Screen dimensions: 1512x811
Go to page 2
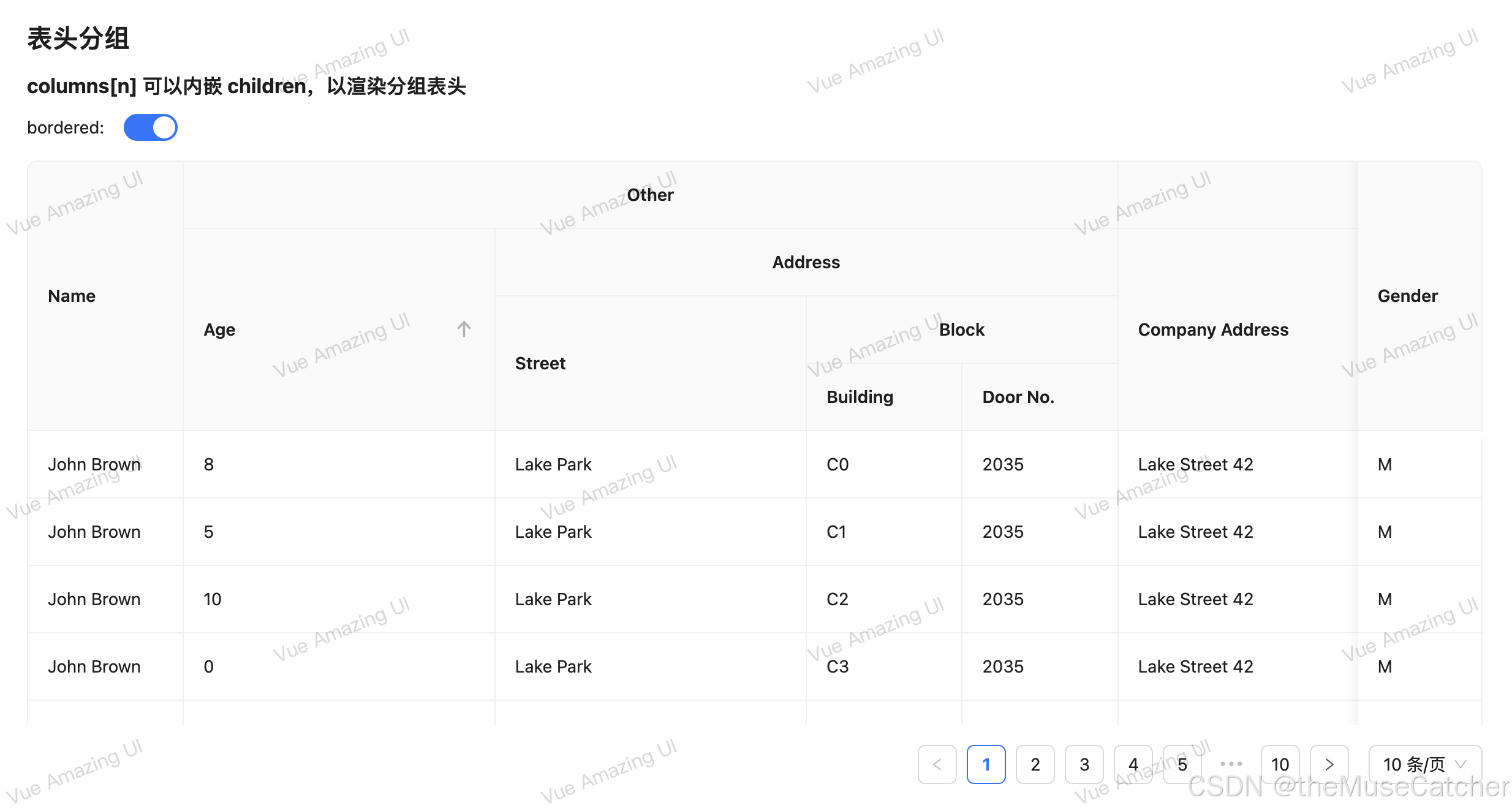(1035, 764)
